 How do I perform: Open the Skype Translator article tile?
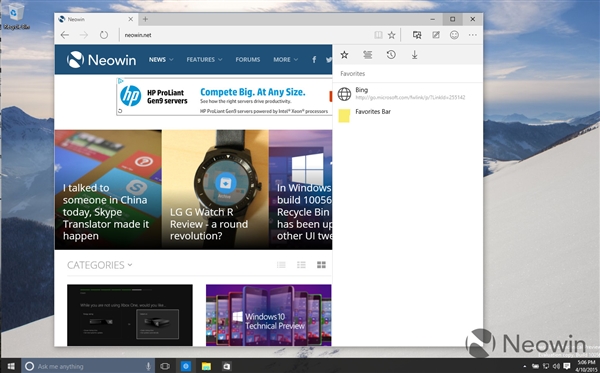point(108,190)
